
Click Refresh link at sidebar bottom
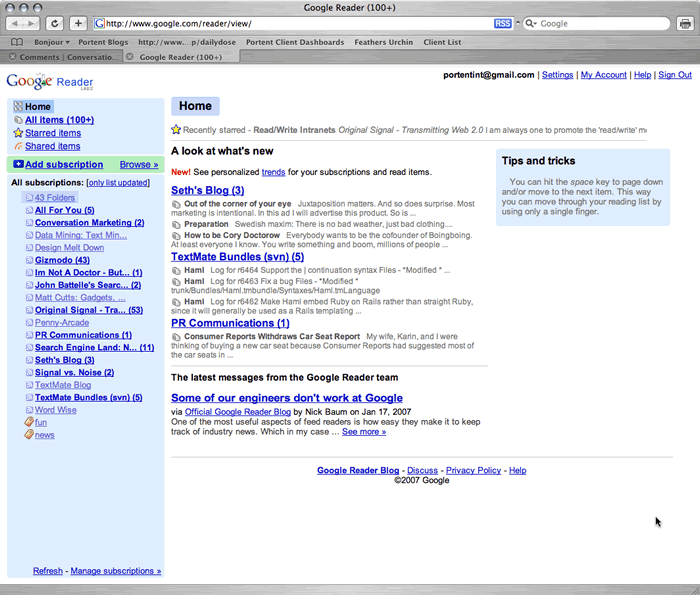(48, 571)
